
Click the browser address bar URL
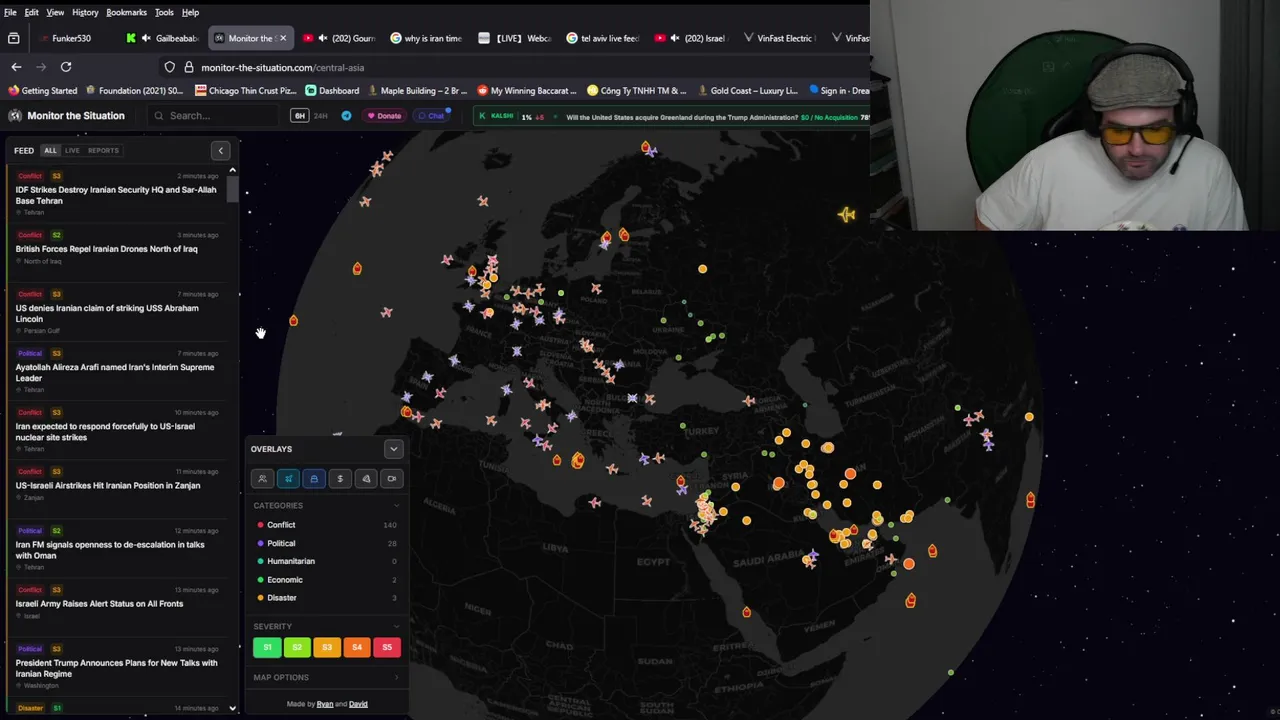[x=282, y=67]
